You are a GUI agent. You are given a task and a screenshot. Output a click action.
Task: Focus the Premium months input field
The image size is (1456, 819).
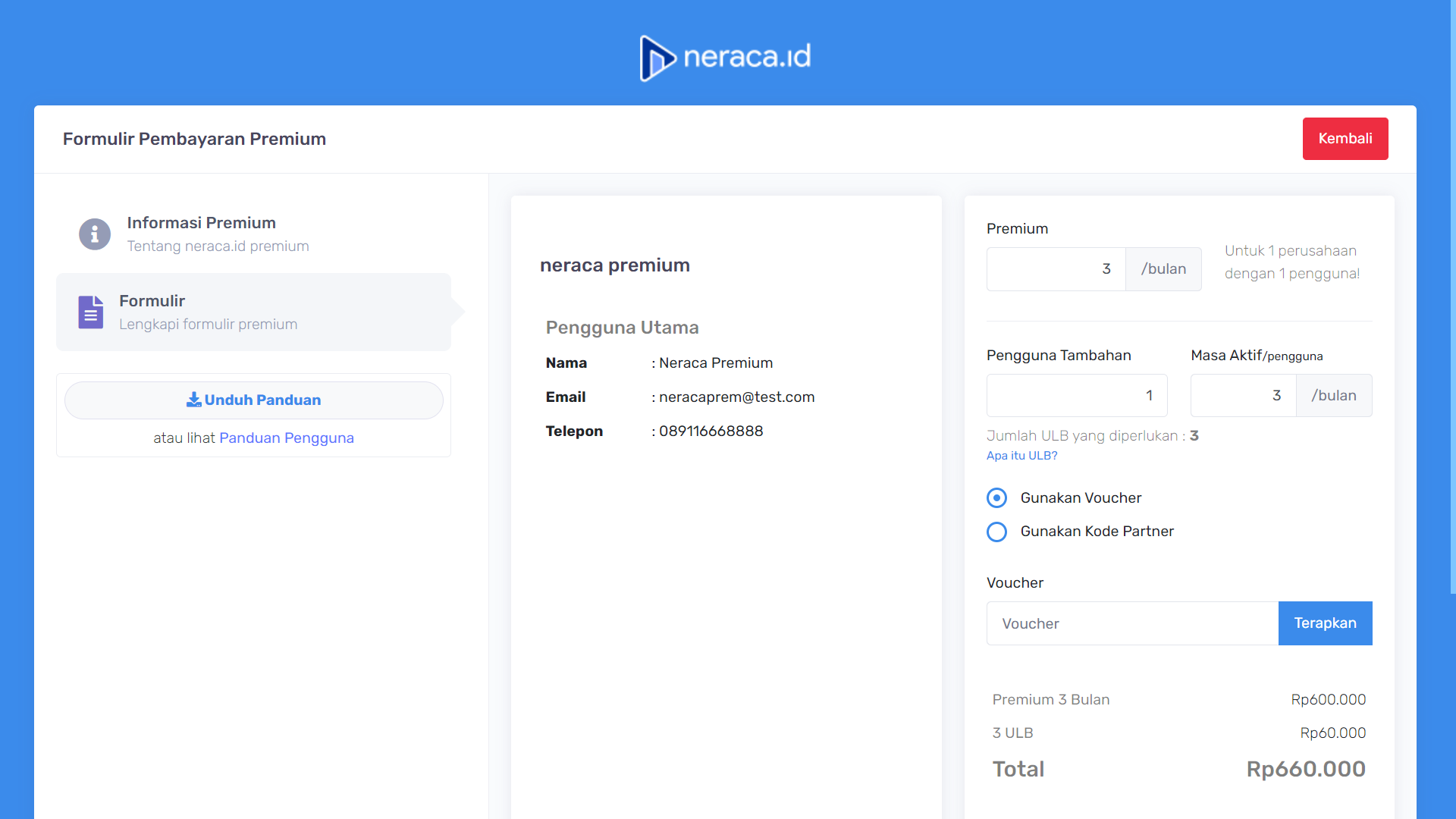pyautogui.click(x=1056, y=269)
